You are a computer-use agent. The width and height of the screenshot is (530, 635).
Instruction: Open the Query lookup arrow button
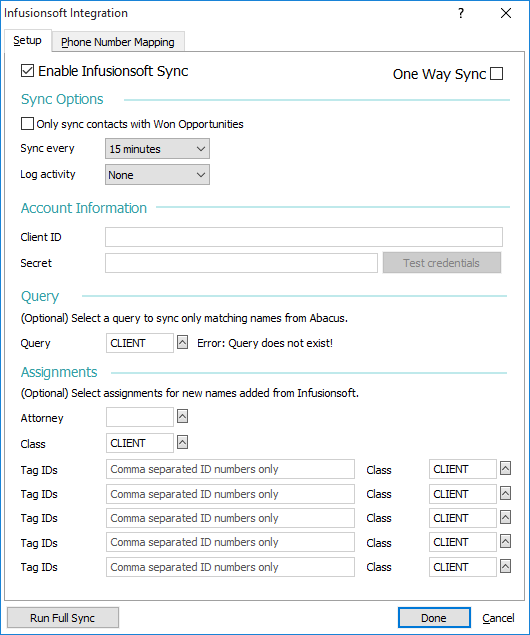tap(183, 343)
